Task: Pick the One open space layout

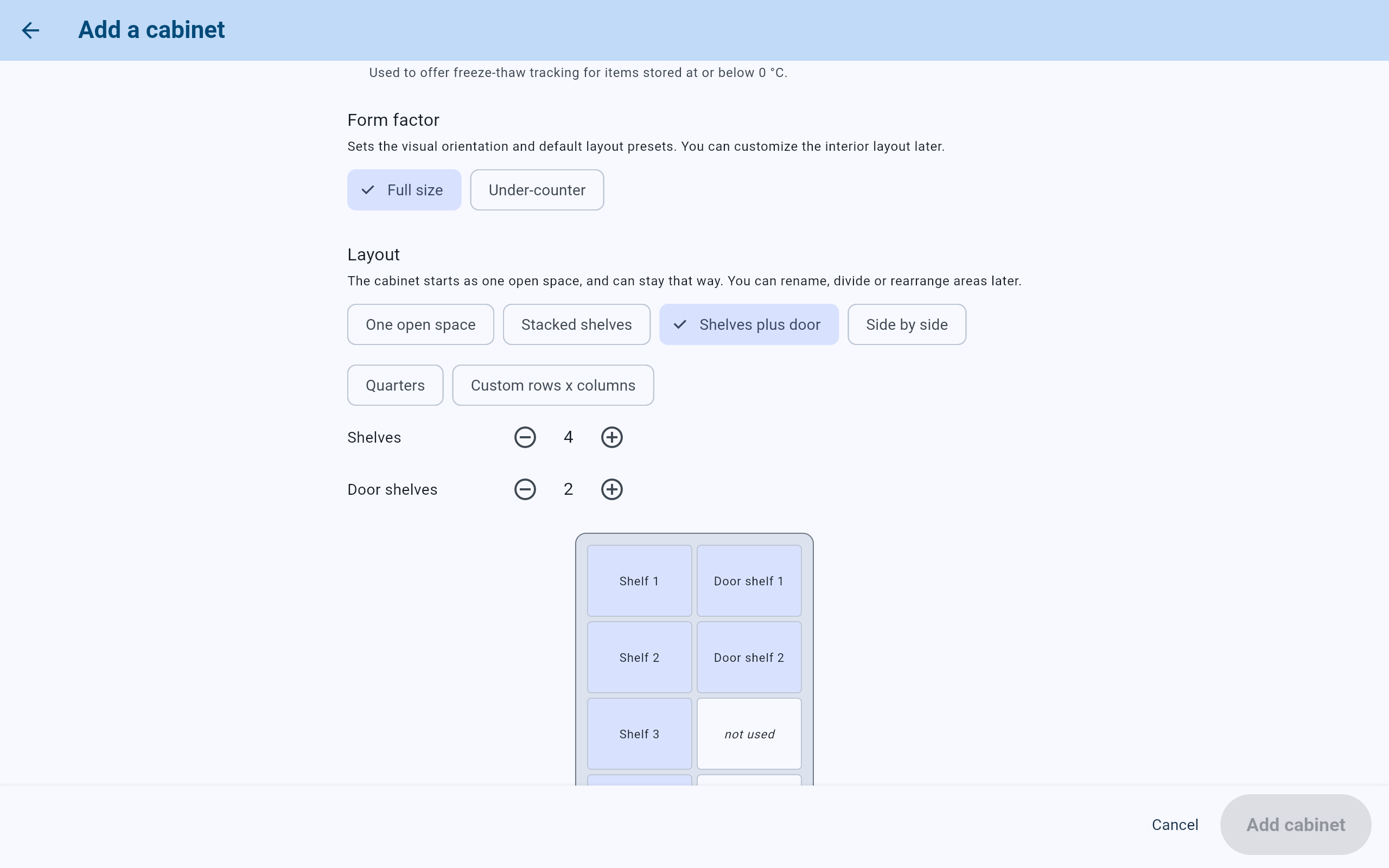Action: click(420, 324)
